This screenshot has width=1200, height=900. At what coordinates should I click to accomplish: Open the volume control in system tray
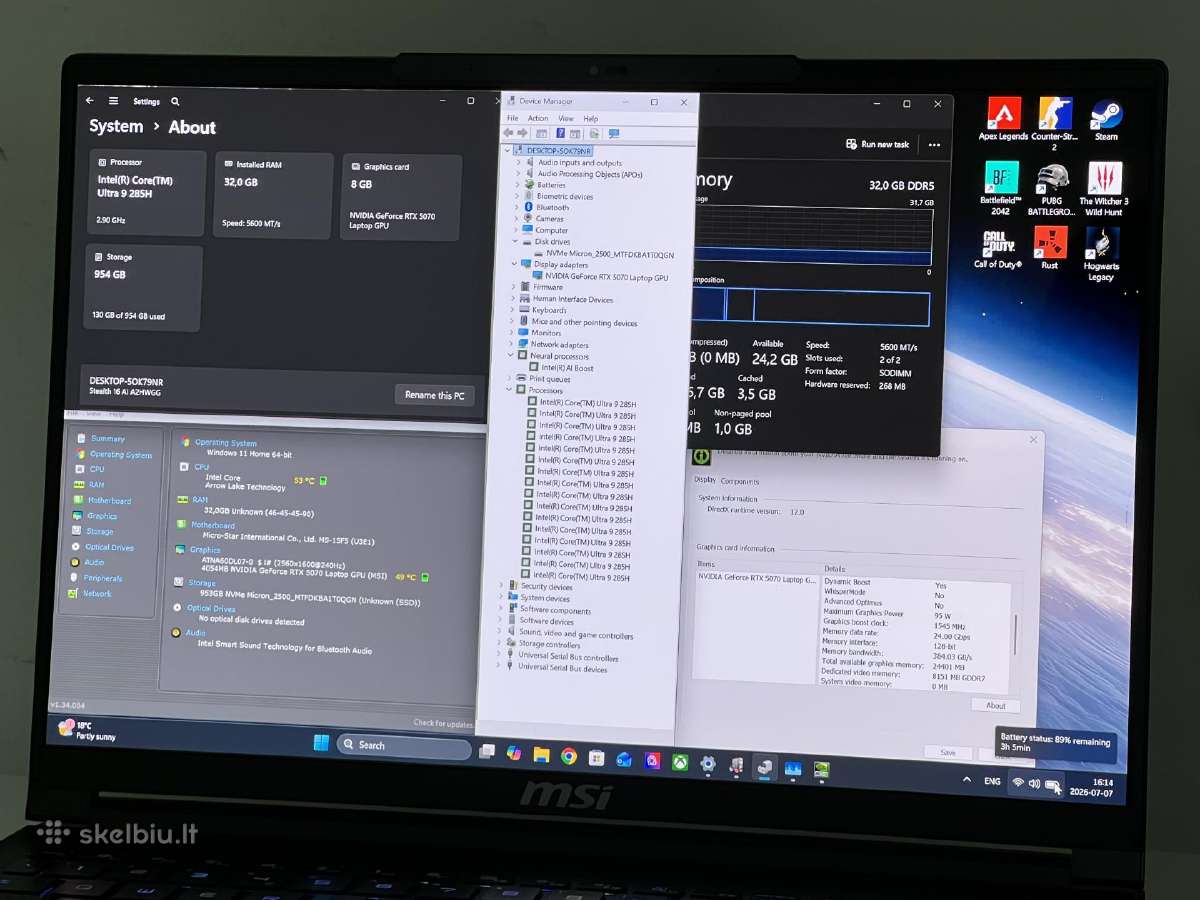[1035, 784]
